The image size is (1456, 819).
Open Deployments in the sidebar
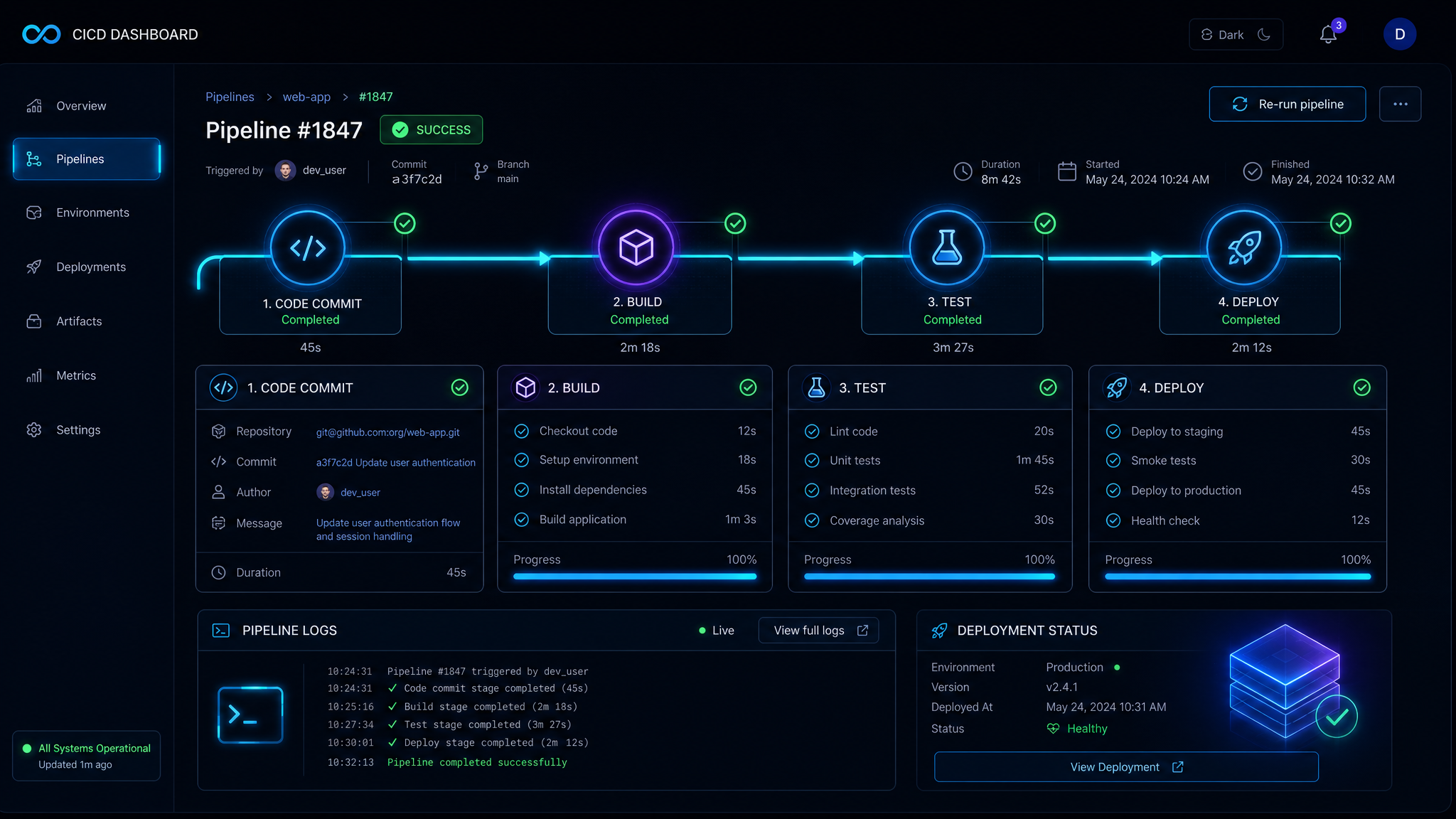pyautogui.click(x=86, y=267)
